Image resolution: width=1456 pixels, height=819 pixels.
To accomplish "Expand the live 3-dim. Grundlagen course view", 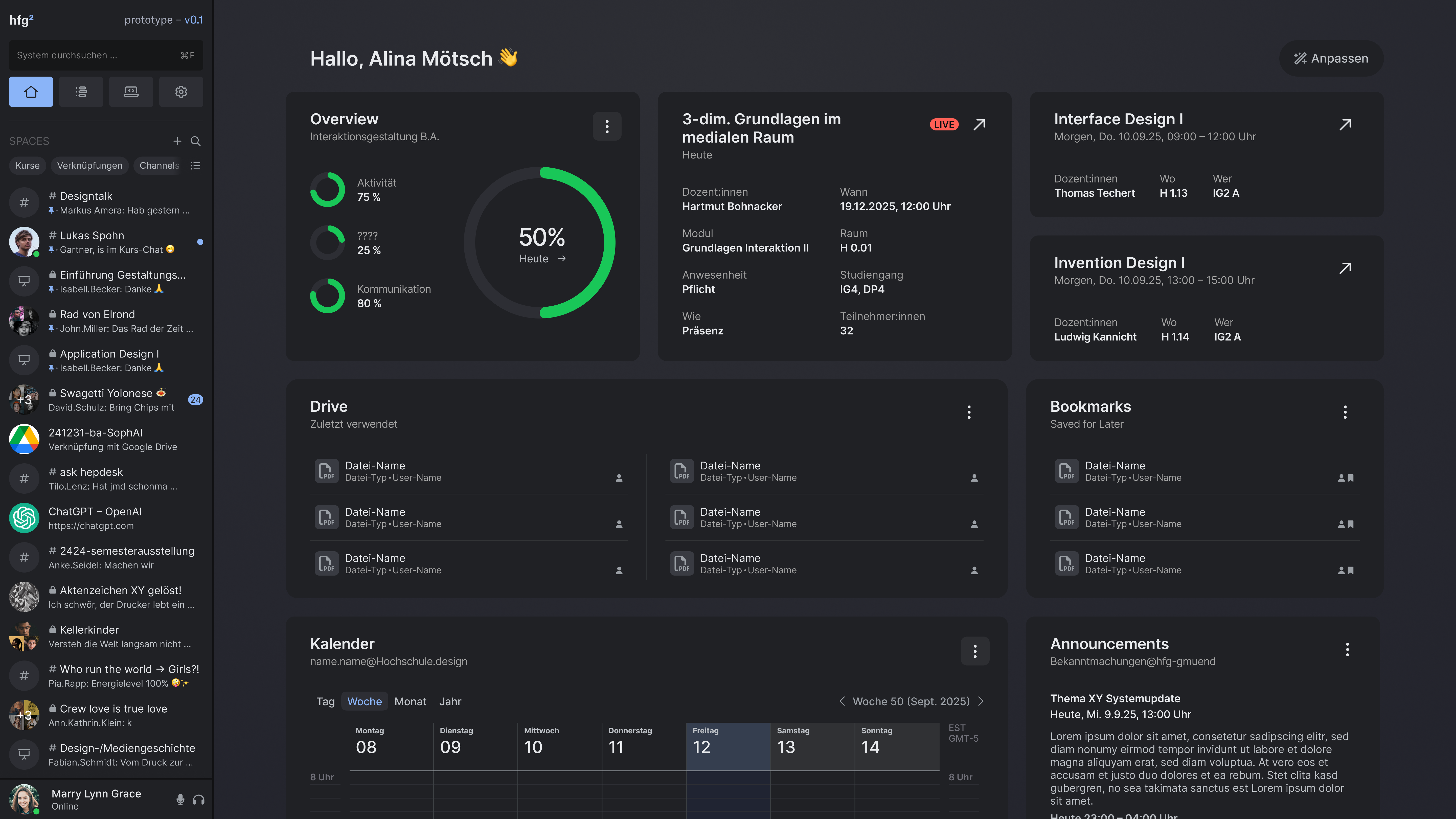I will (x=980, y=124).
